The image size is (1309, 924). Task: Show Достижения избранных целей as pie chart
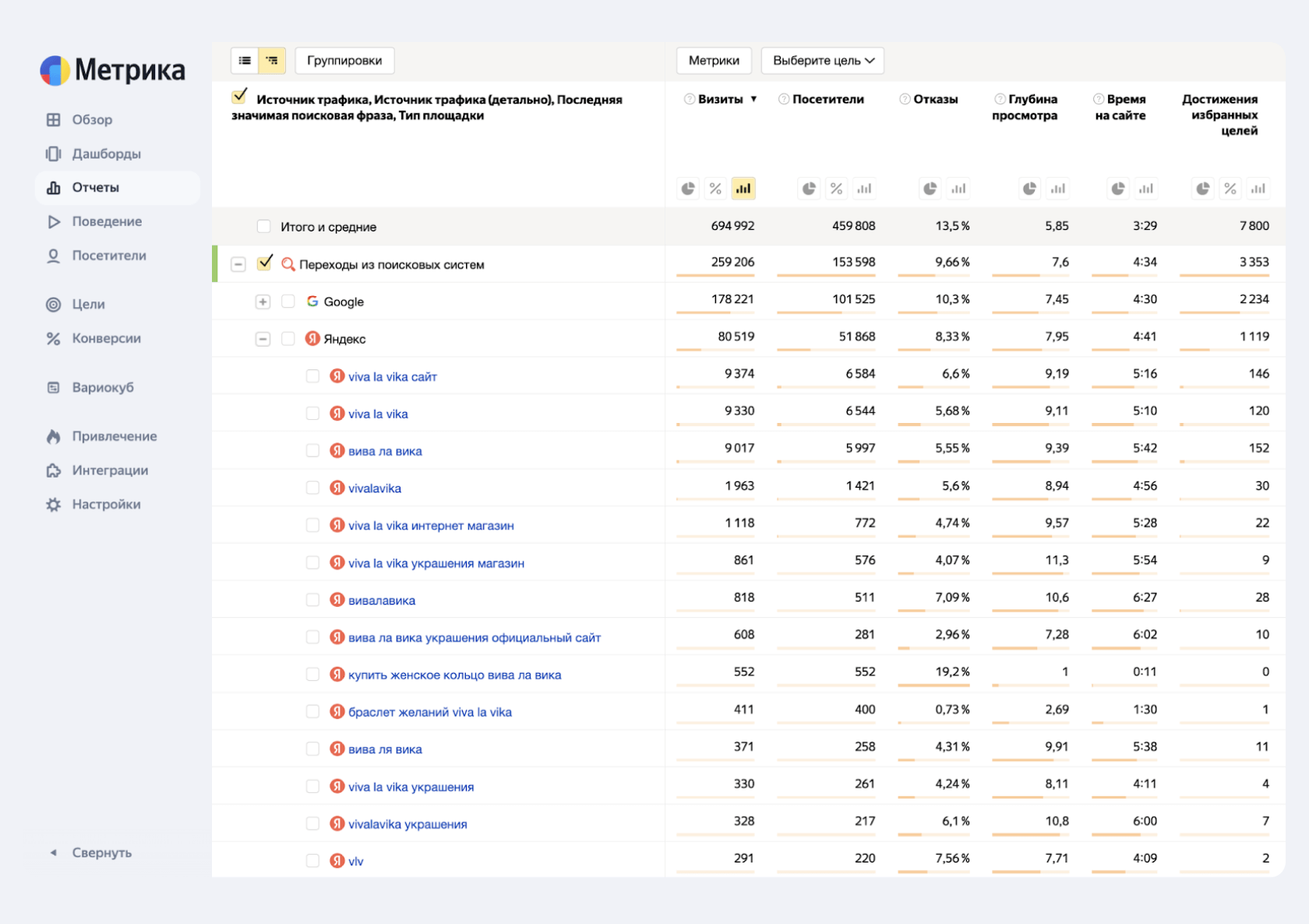[1203, 189]
